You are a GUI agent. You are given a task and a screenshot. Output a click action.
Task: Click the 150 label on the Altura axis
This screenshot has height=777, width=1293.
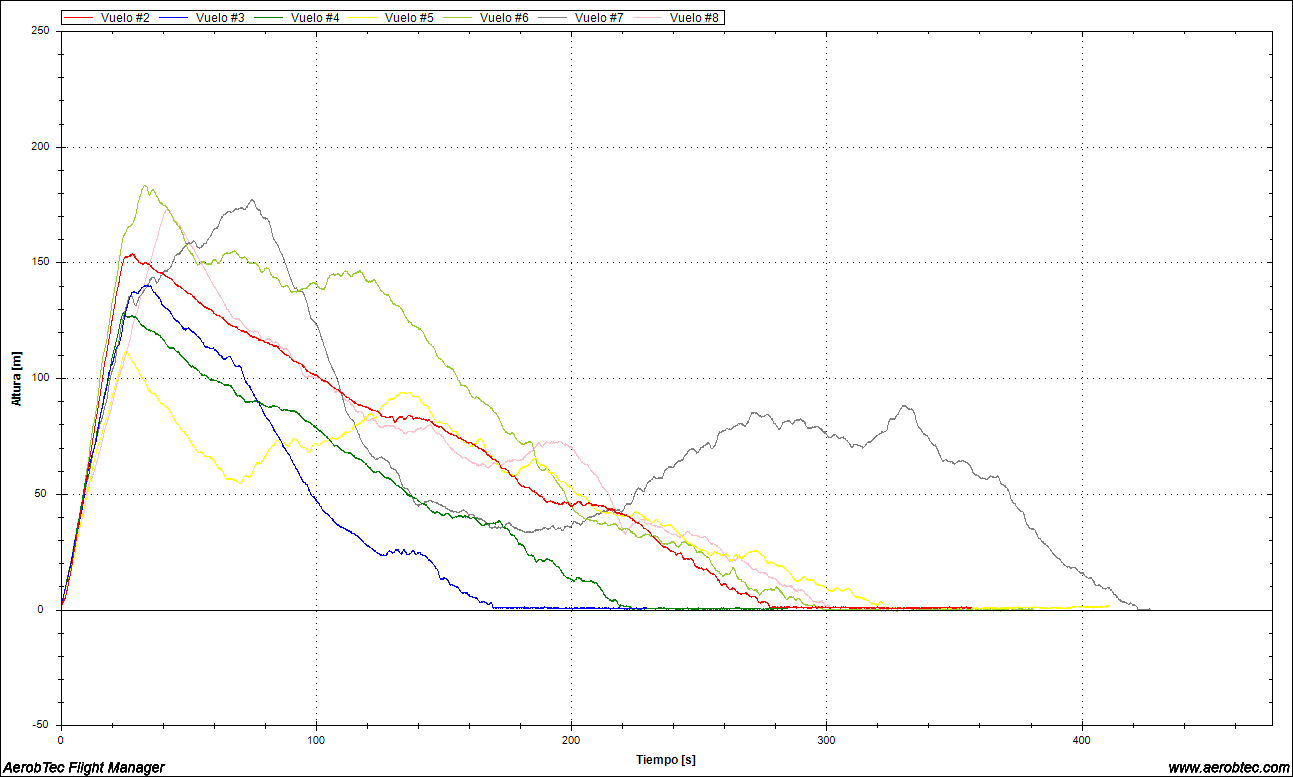coord(38,263)
